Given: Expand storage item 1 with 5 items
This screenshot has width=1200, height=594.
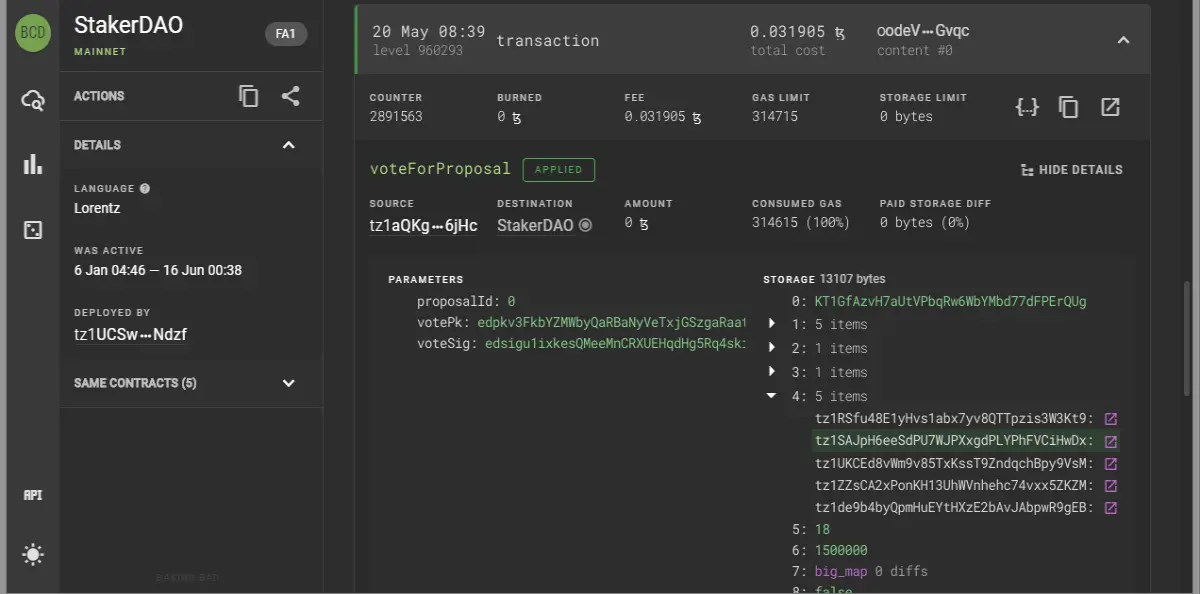Looking at the screenshot, I should click(x=771, y=324).
